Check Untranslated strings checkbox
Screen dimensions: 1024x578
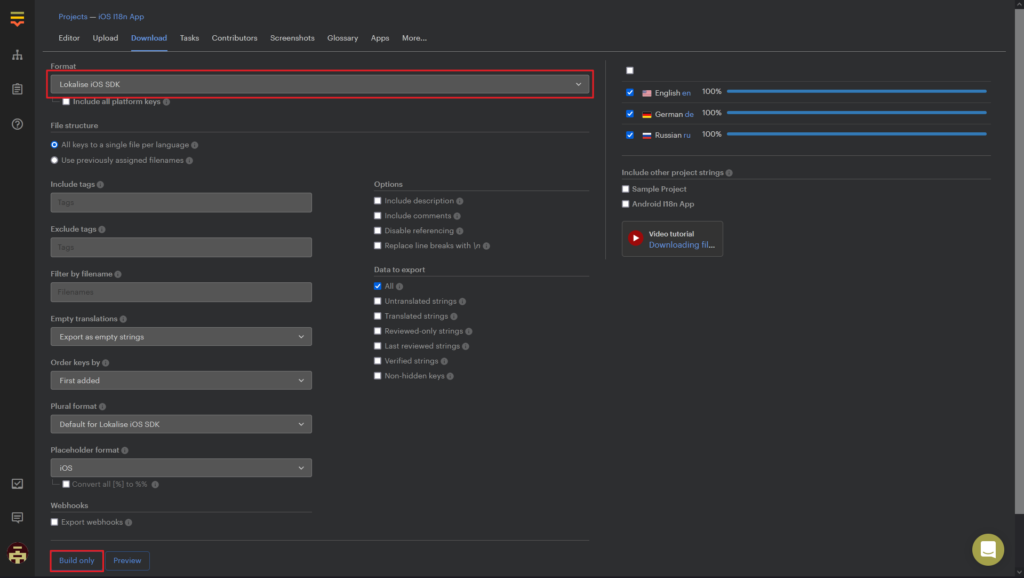tap(377, 301)
